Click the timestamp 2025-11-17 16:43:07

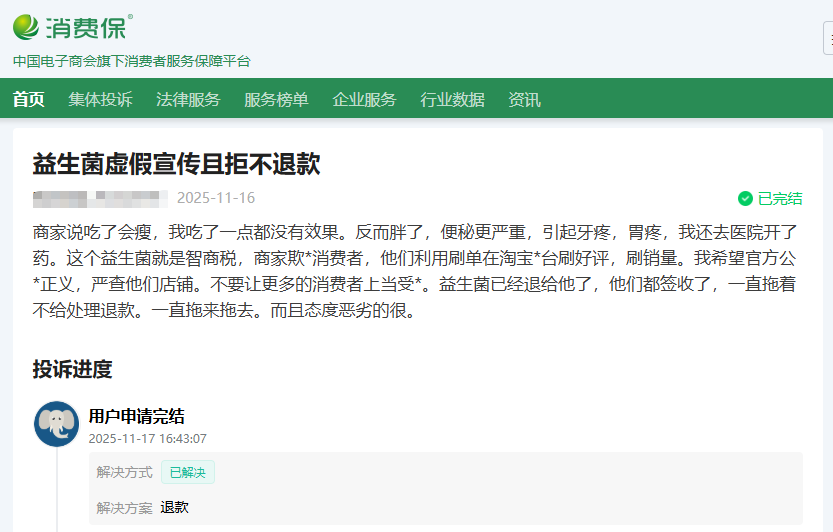[x=148, y=438]
